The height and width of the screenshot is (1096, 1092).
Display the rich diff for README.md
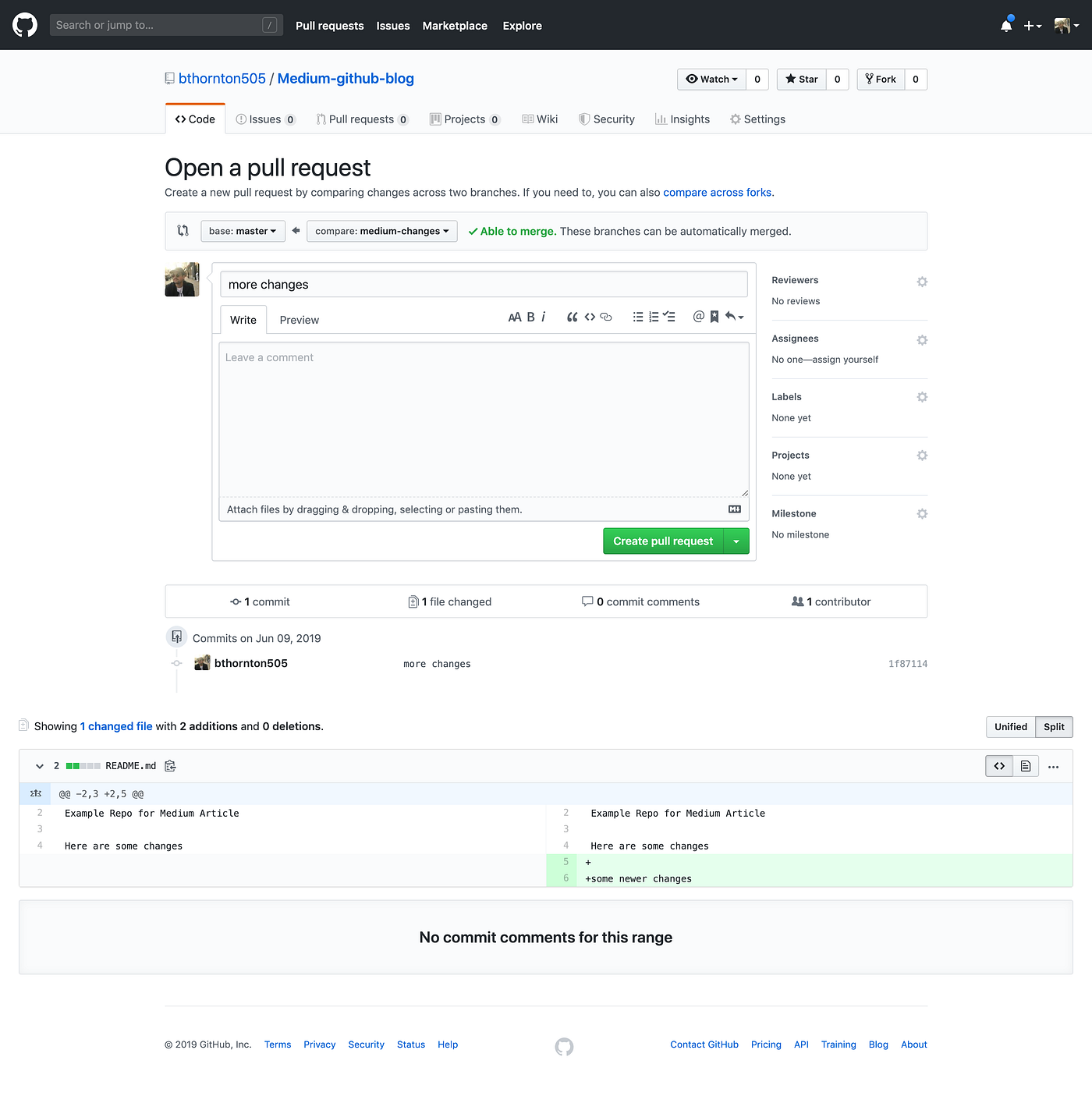(x=1026, y=765)
